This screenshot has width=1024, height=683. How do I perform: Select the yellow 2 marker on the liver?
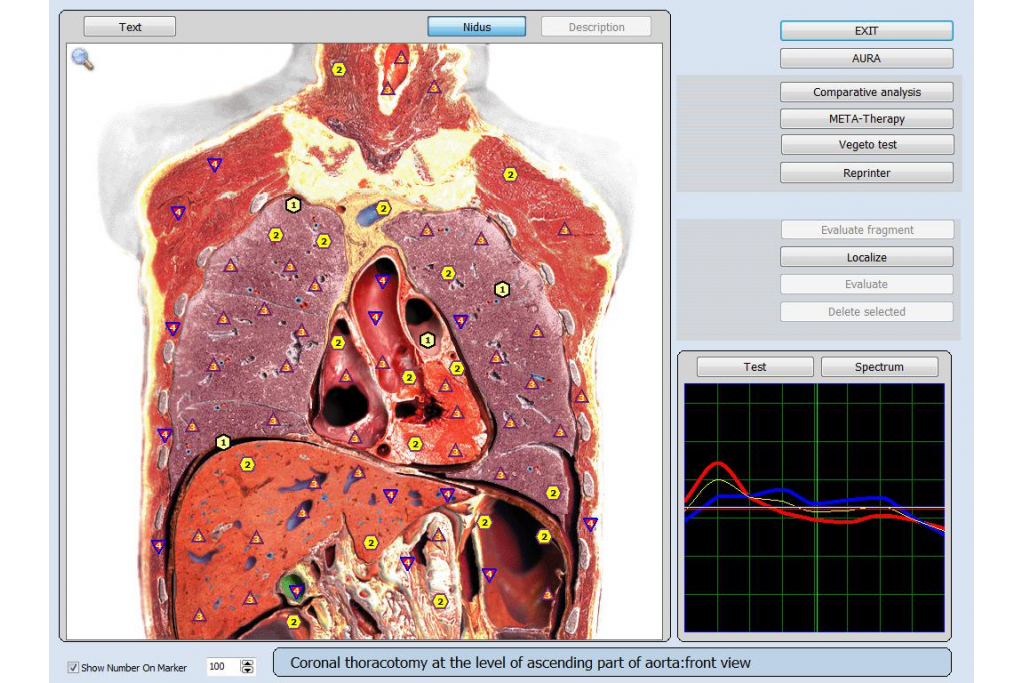click(x=248, y=463)
